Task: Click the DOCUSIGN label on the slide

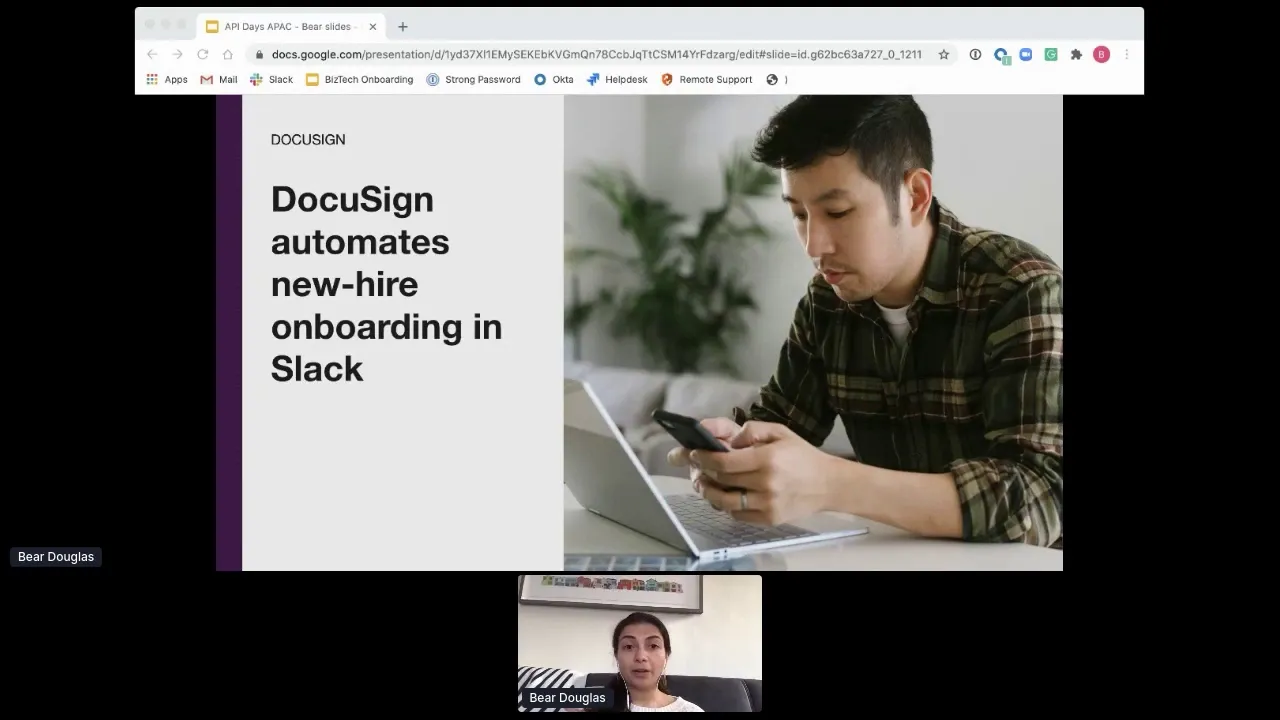Action: 308,140
